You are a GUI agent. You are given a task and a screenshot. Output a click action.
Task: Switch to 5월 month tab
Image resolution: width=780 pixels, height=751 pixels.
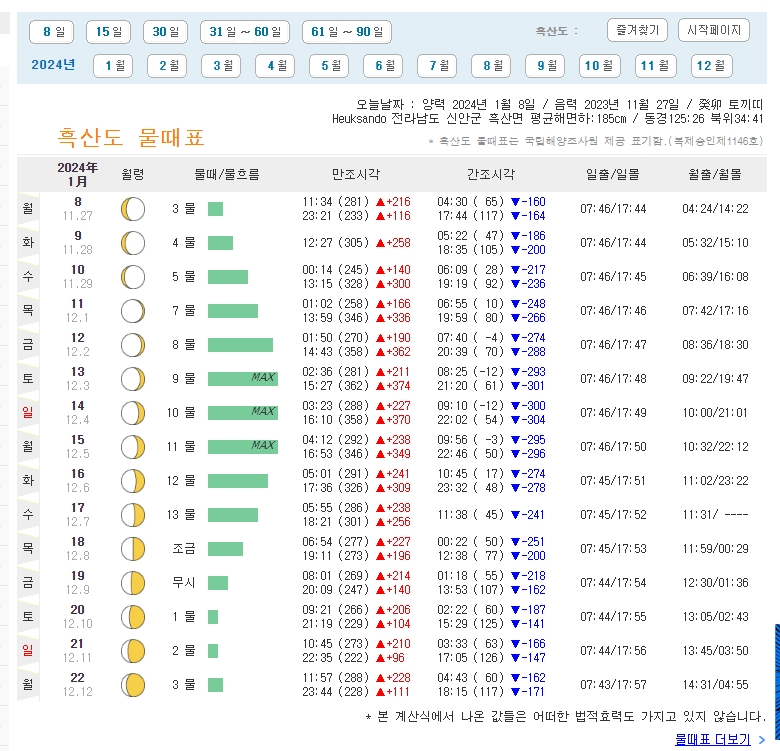[x=329, y=66]
